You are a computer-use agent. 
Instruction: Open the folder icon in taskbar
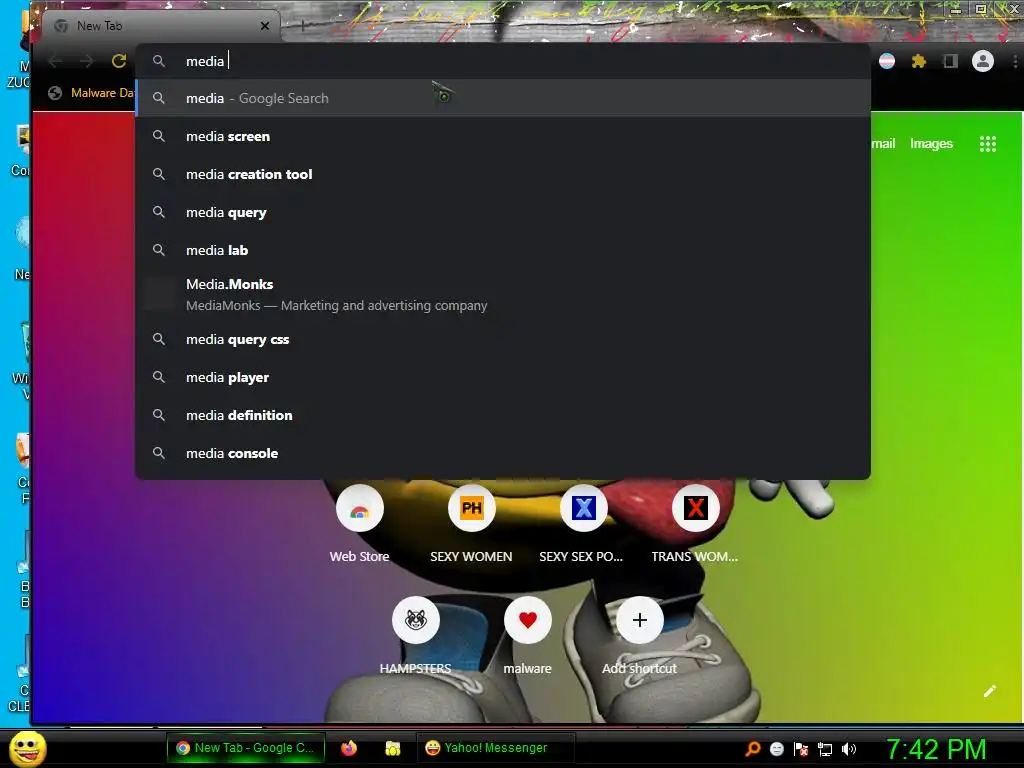coord(392,748)
